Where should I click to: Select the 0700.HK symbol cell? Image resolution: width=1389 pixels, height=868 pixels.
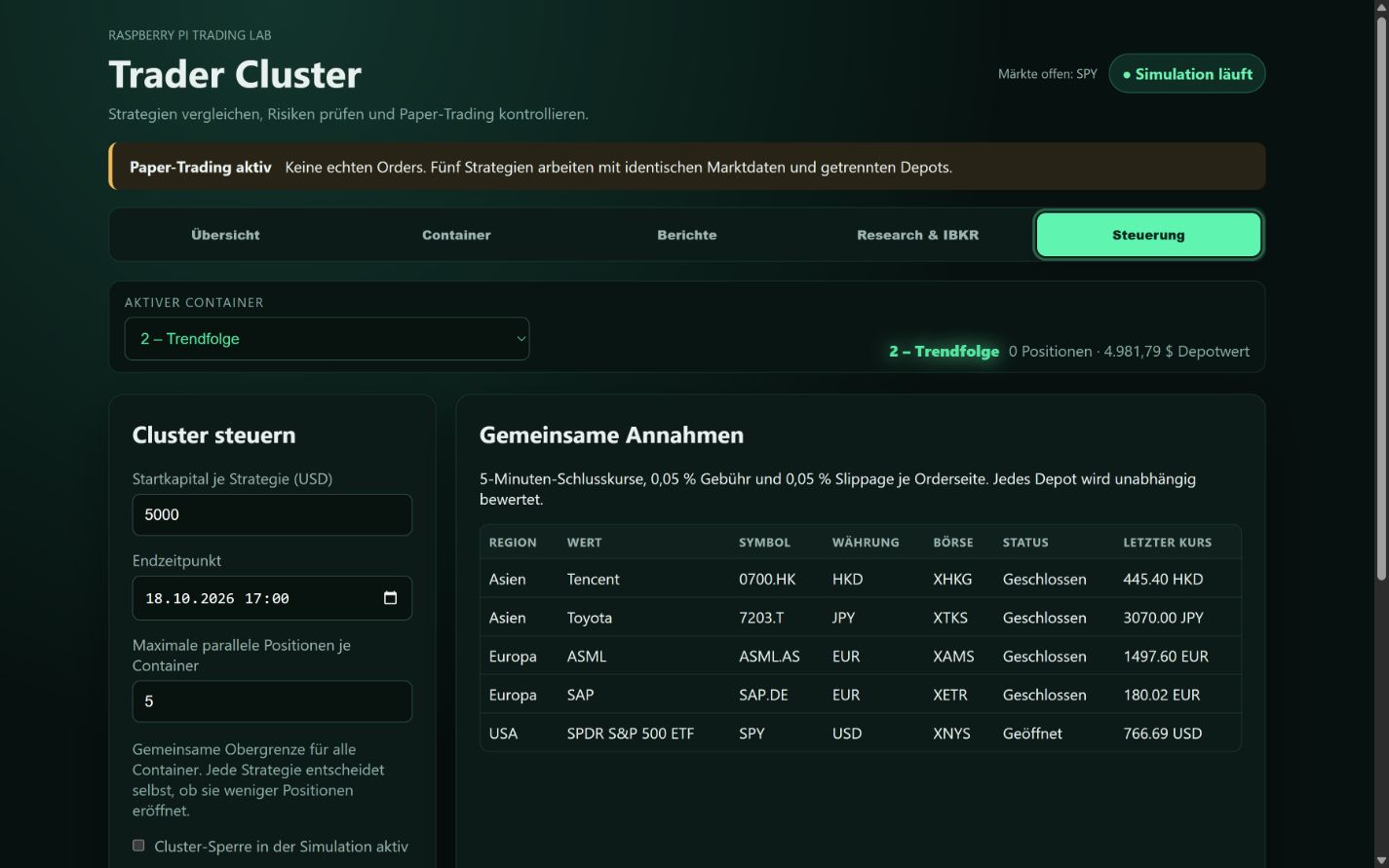pyautogui.click(x=767, y=579)
